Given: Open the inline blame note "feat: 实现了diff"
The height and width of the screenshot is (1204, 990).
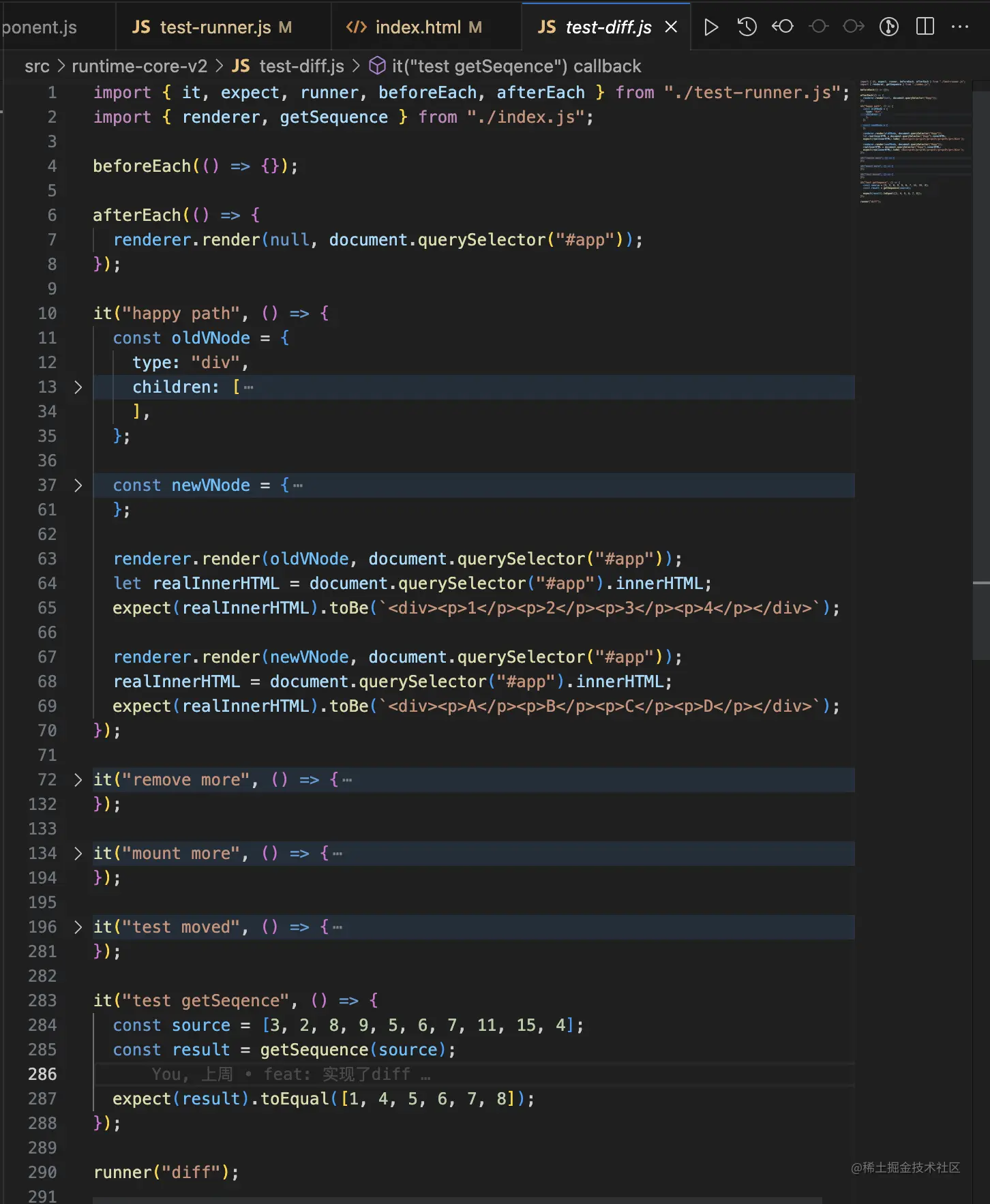Looking at the screenshot, I should (x=291, y=1074).
